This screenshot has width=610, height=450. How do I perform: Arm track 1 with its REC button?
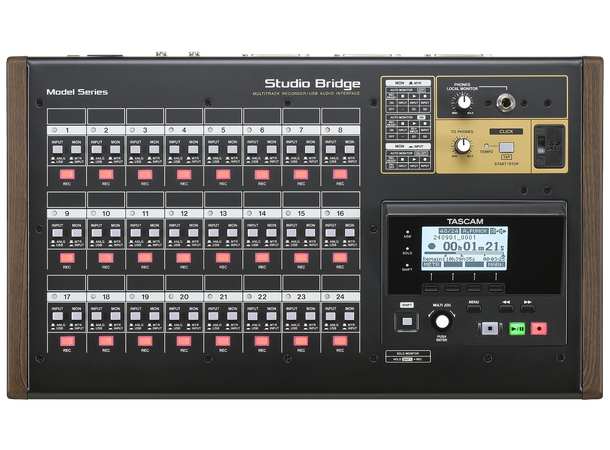67,174
